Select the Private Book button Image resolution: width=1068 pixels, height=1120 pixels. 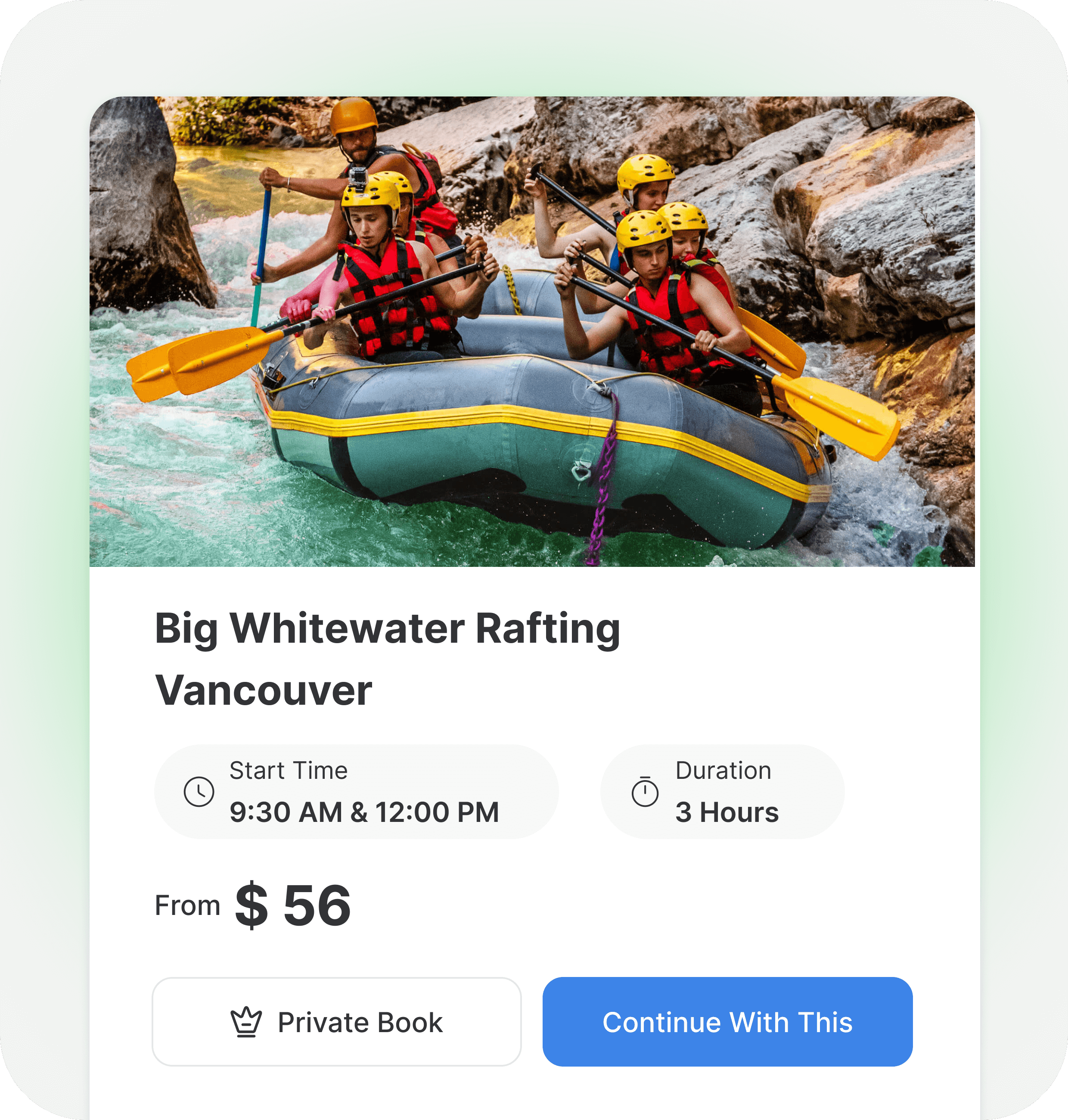[x=336, y=1022]
